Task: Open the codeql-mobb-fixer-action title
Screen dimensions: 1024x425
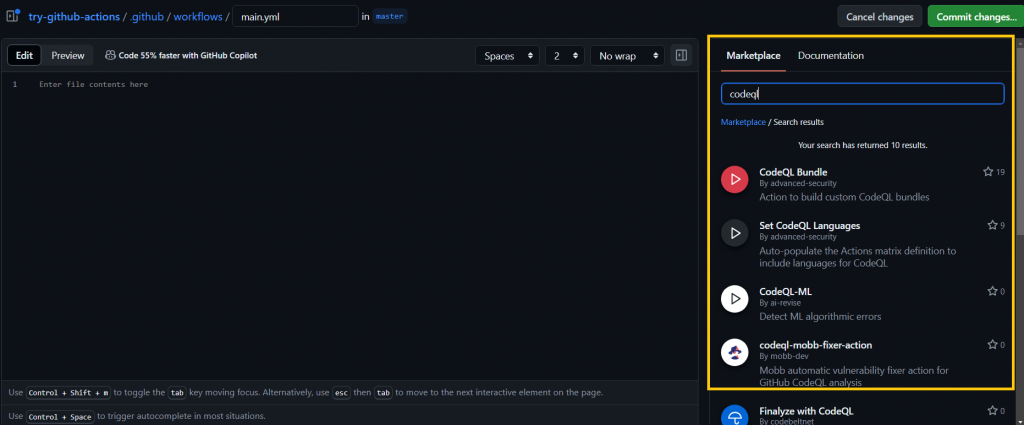Action: [x=816, y=345]
